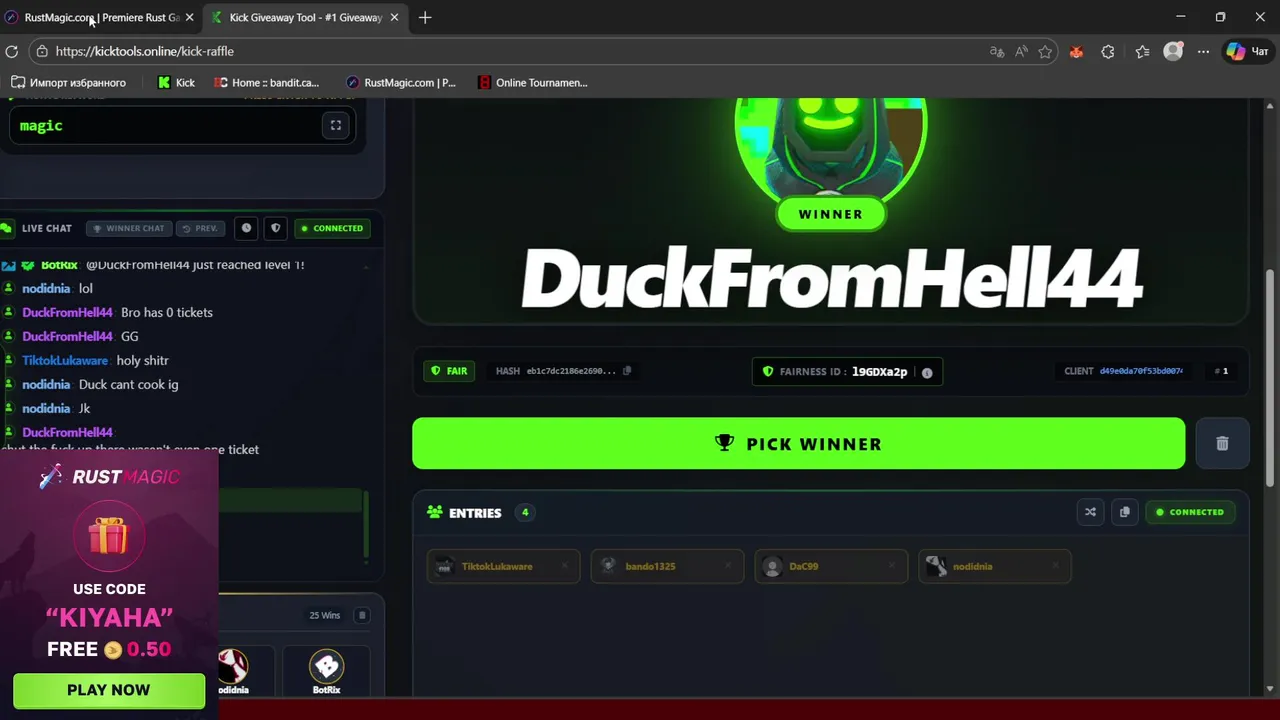Open the favorites list icon
The width and height of the screenshot is (1280, 720).
tap(1142, 51)
